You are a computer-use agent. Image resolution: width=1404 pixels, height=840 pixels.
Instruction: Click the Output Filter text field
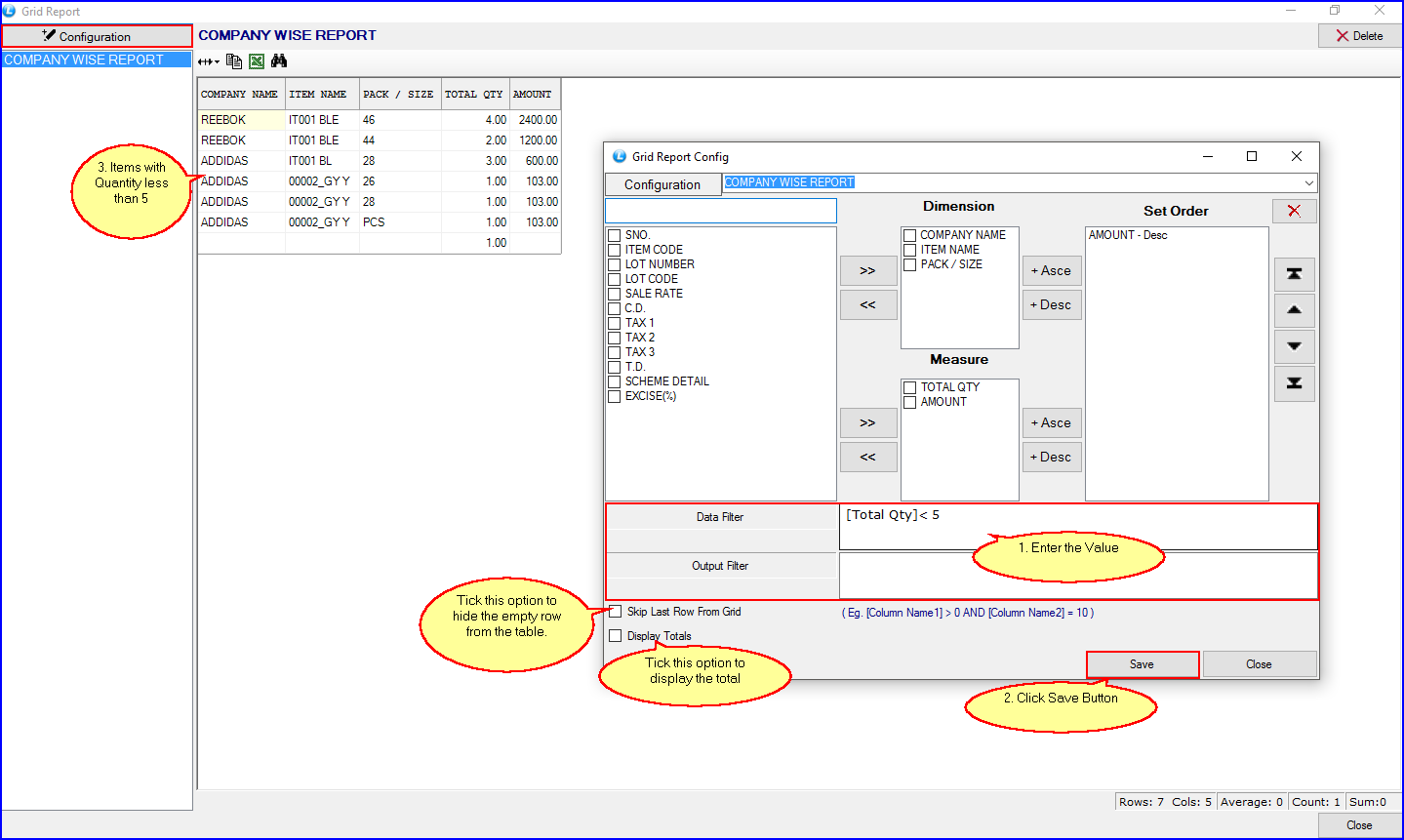[1078, 576]
